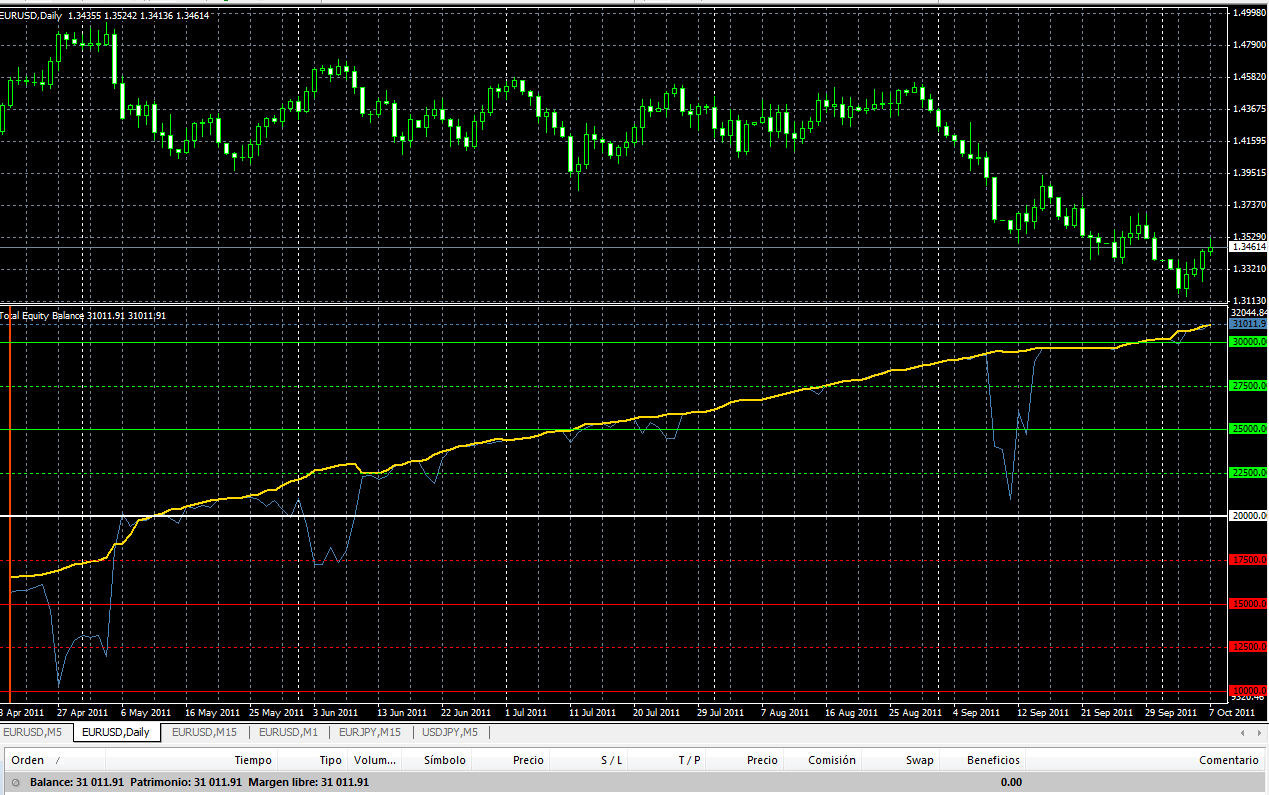Click the 29 Jul 2011 date label
The image size is (1269, 795).
721,713
